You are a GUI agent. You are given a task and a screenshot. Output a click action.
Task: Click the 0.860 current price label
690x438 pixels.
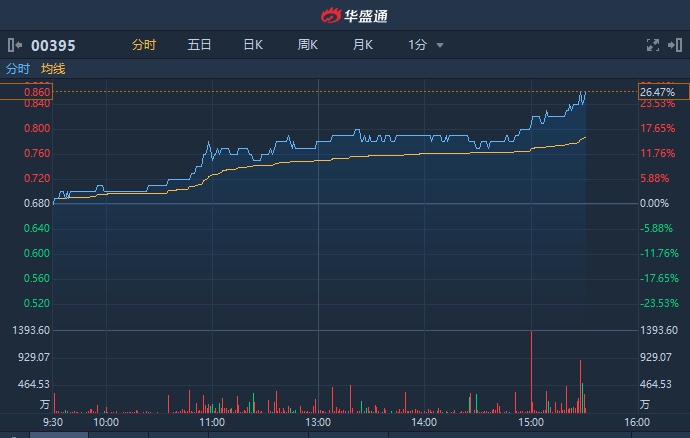37,92
